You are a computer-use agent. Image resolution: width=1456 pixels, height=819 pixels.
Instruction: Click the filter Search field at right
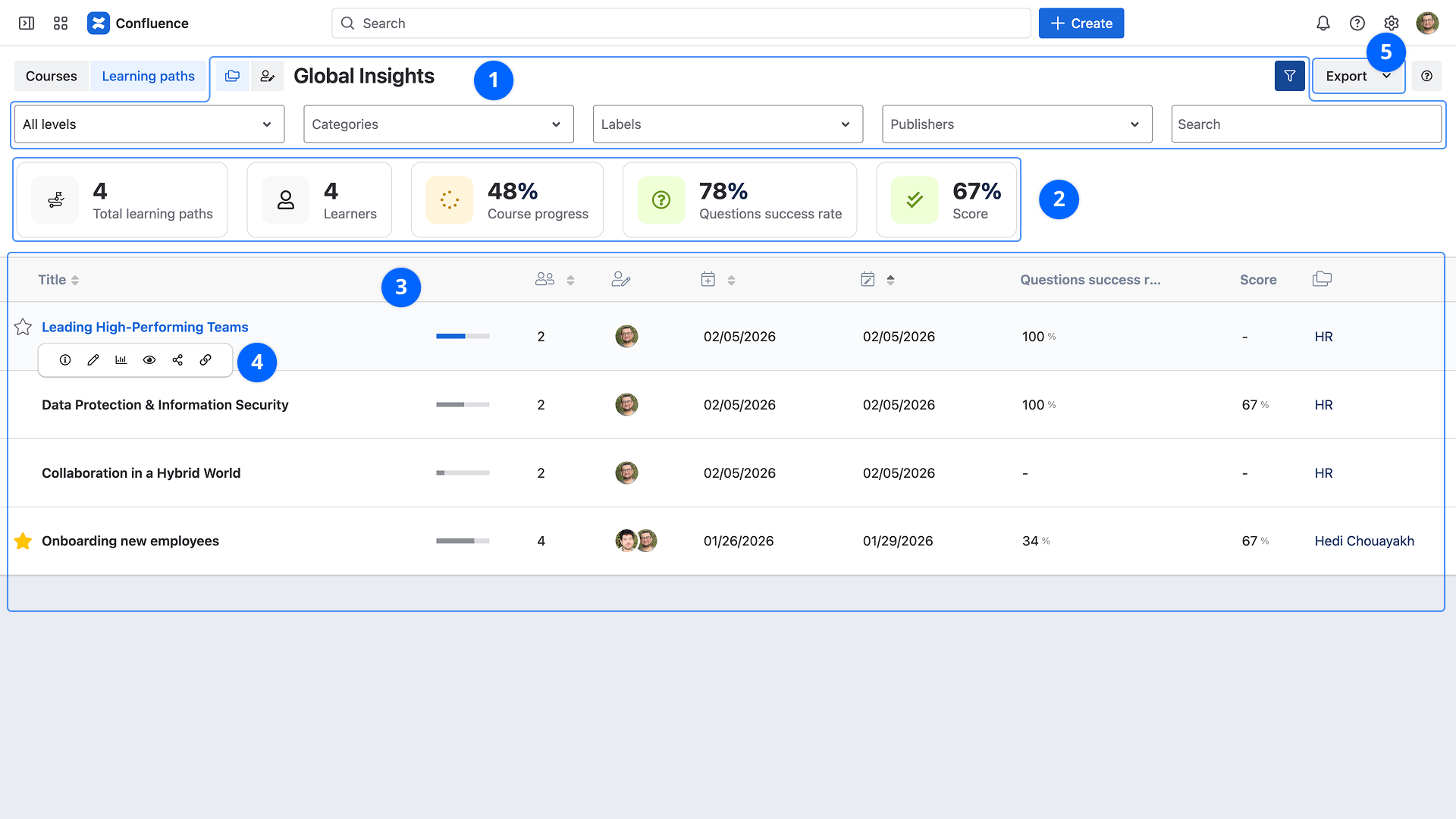(1306, 124)
